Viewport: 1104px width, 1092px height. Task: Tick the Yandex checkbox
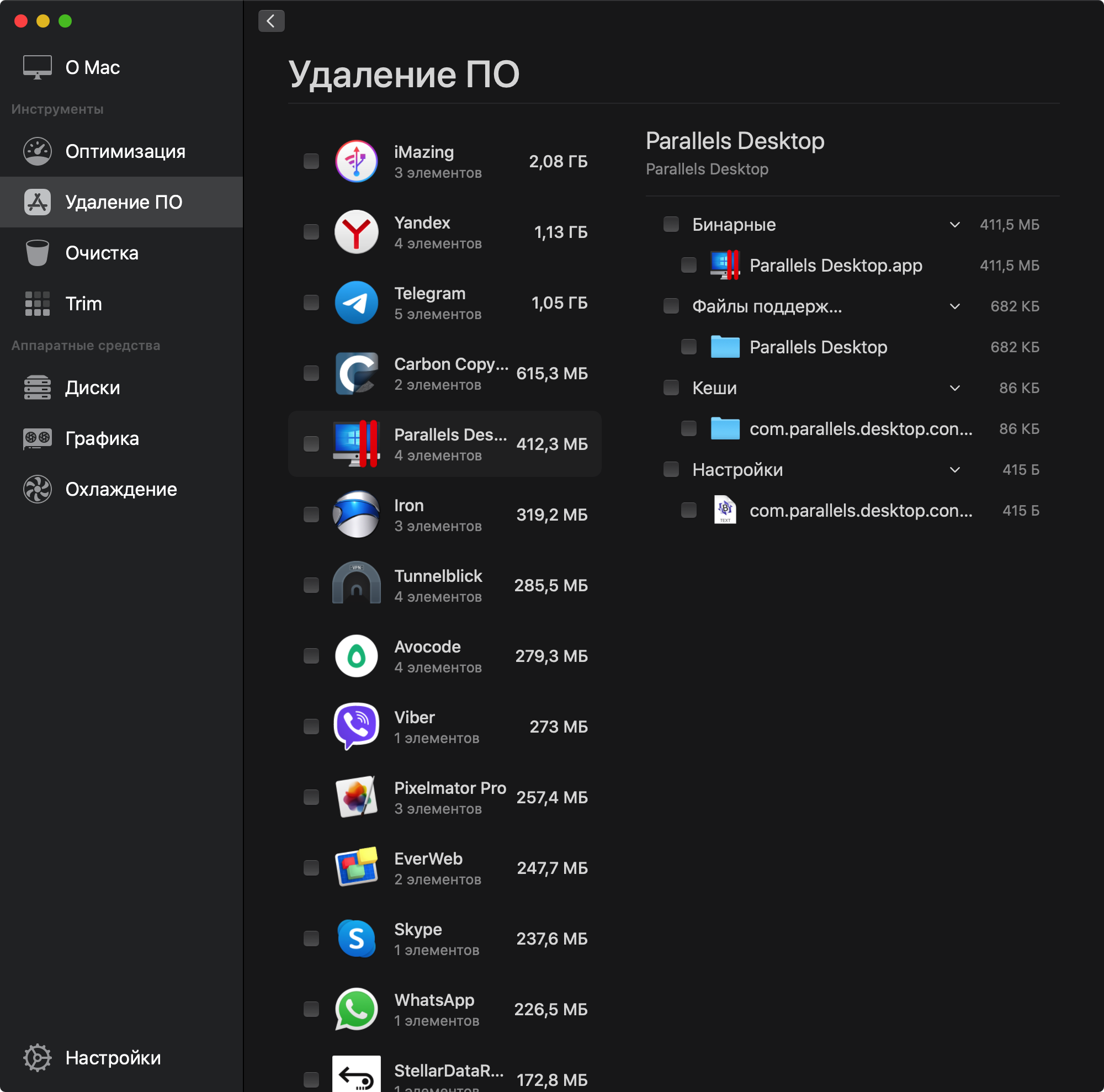pyautogui.click(x=311, y=232)
